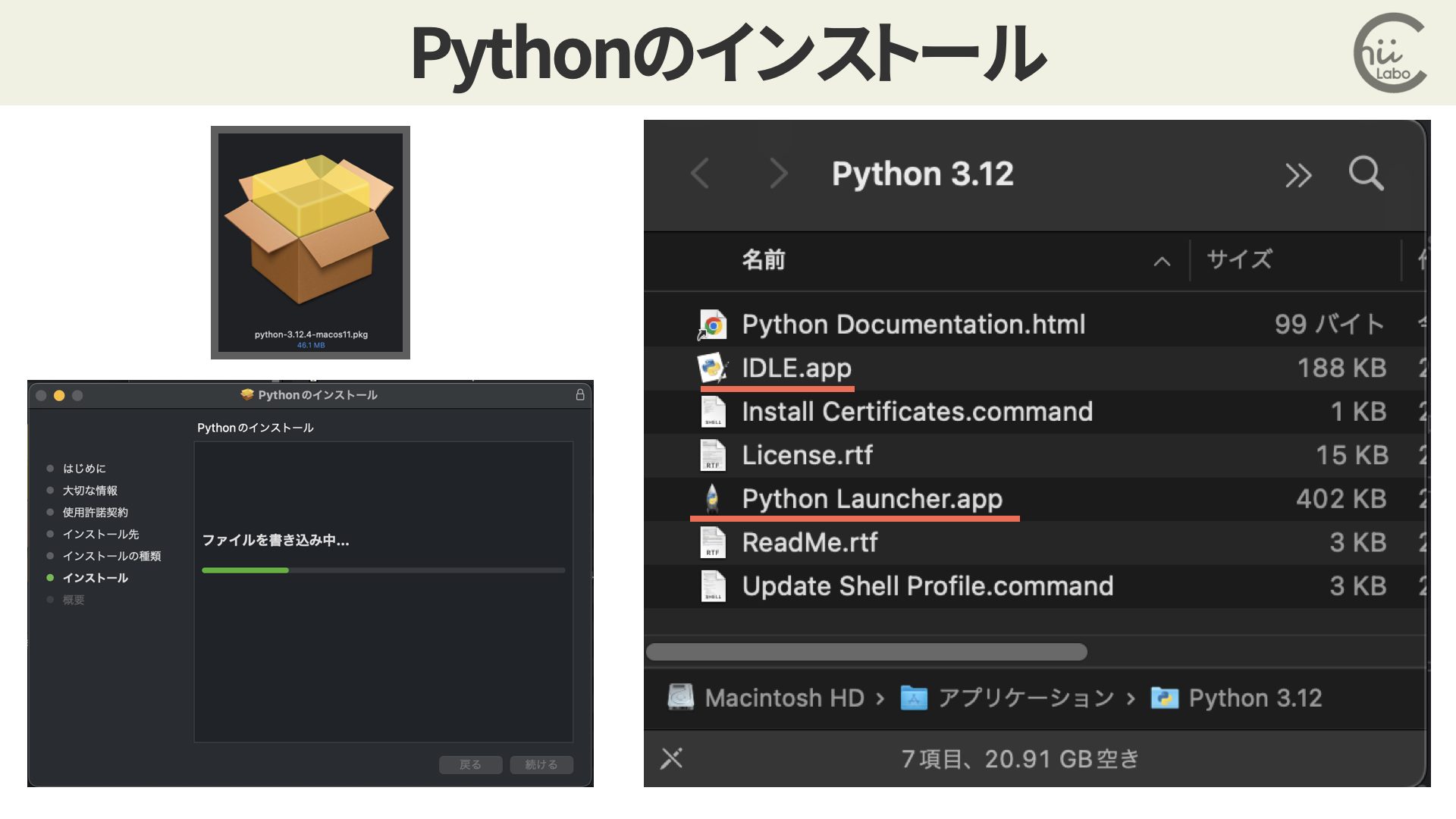
Task: Click the back arrow in Finder toolbar
Action: (700, 174)
